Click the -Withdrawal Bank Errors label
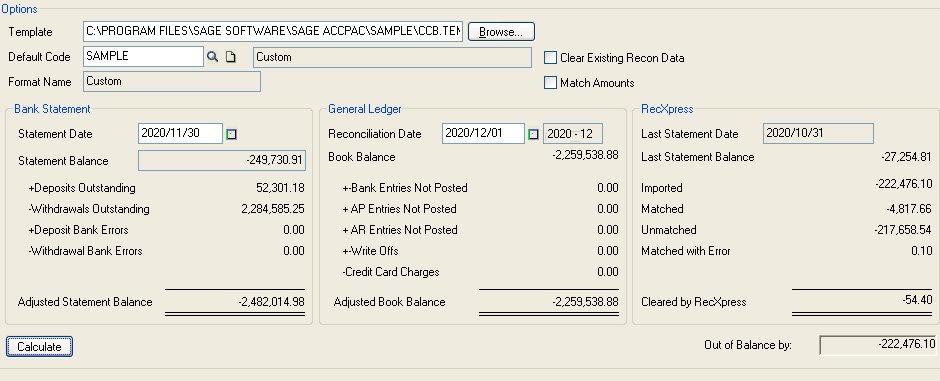The image size is (940, 381). pyautogui.click(x=85, y=251)
